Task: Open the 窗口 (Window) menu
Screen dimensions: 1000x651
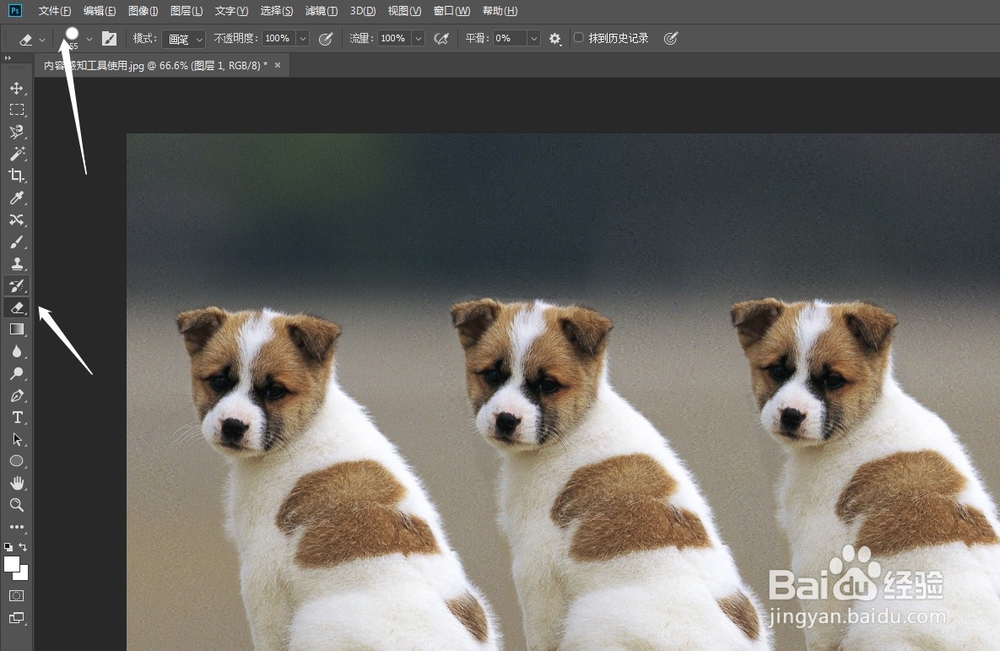Action: click(451, 11)
